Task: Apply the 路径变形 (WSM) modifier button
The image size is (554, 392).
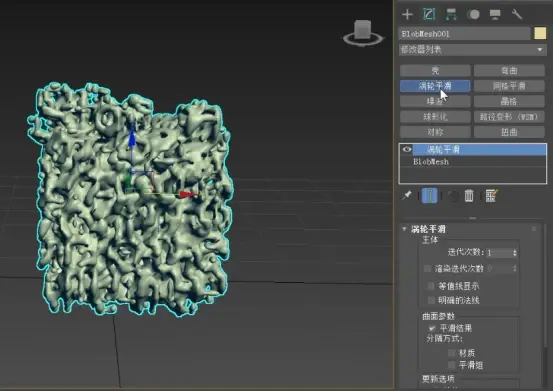Action: (509, 117)
